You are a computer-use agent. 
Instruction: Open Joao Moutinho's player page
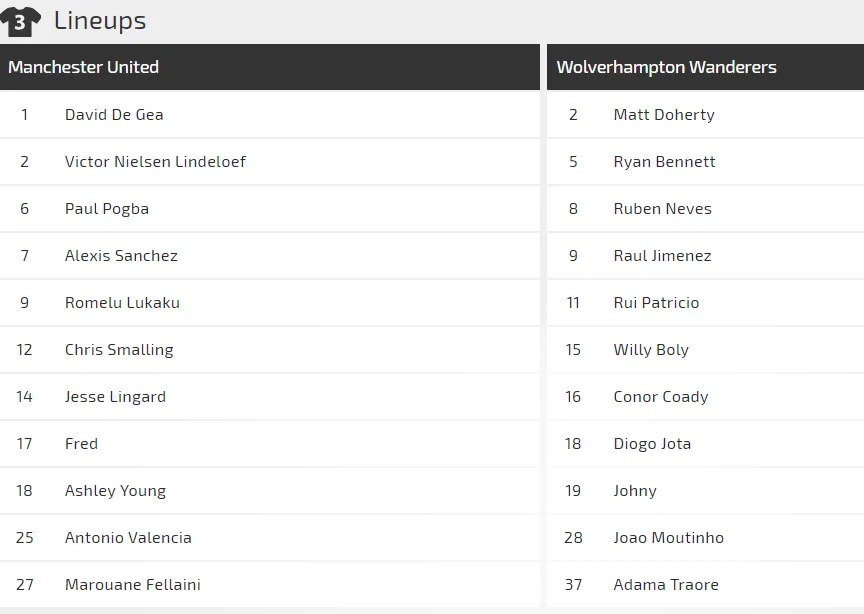pyautogui.click(x=668, y=538)
